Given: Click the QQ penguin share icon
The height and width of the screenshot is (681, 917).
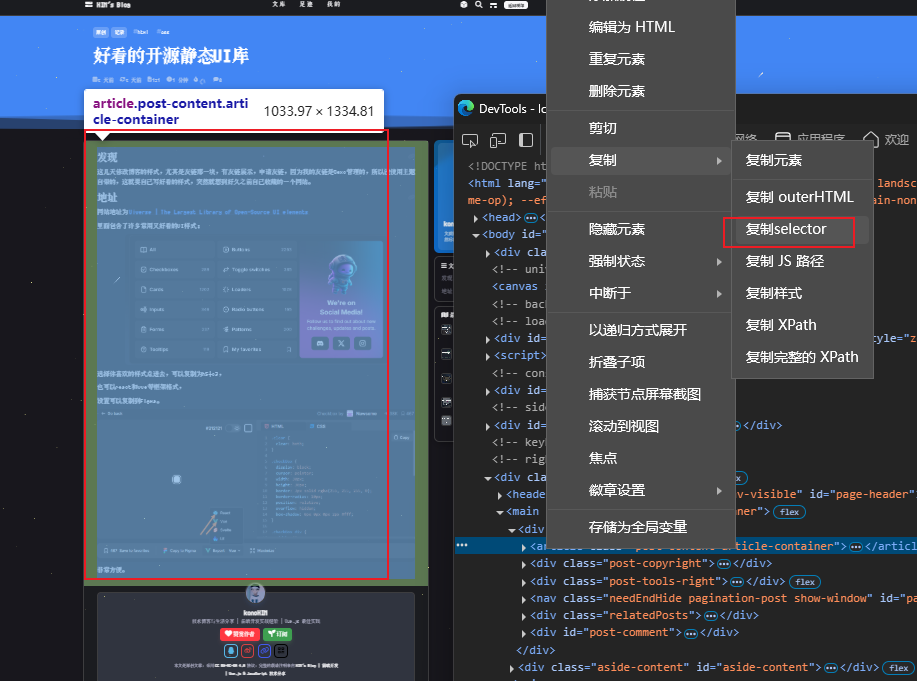Looking at the screenshot, I should [x=231, y=651].
